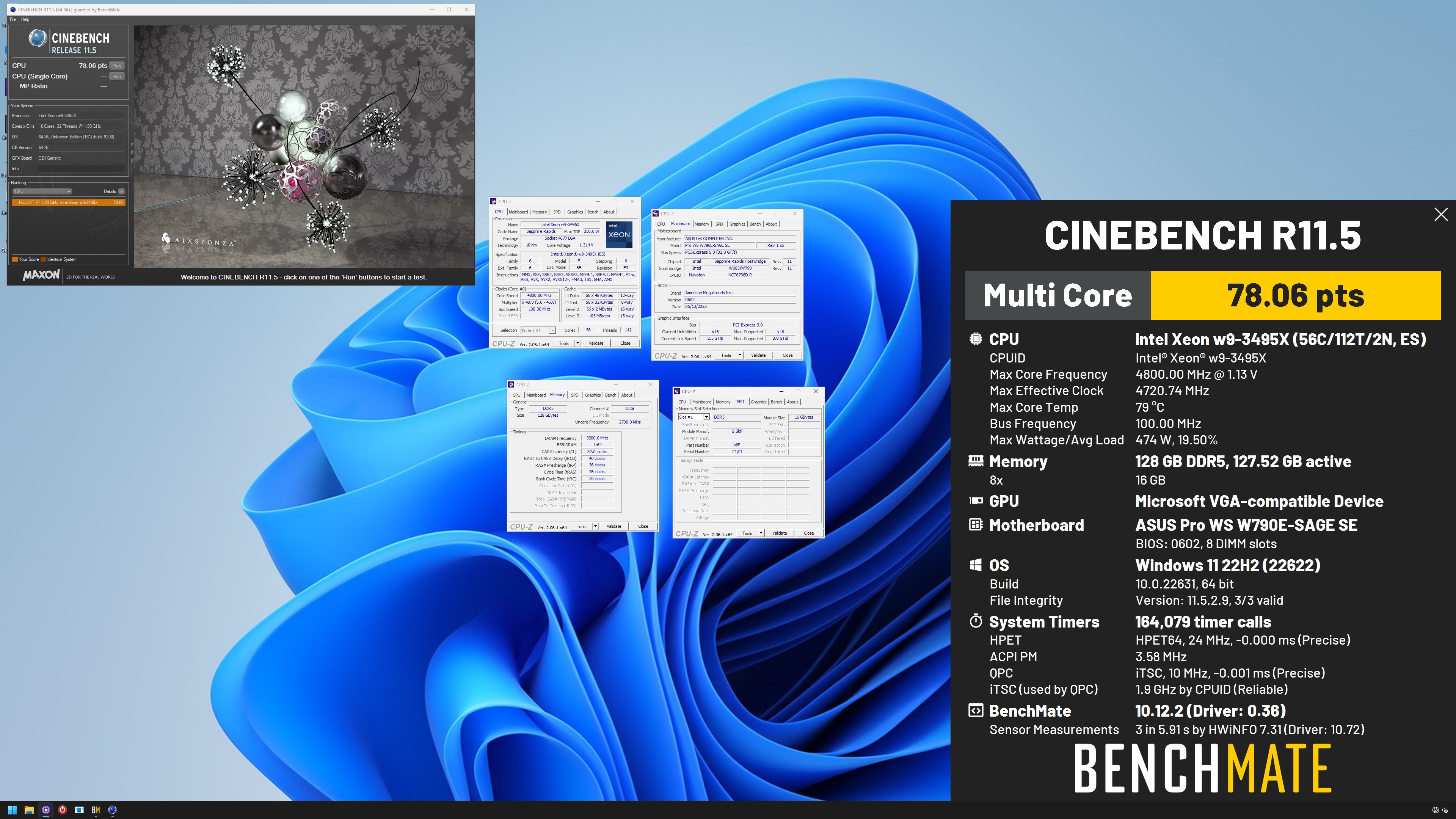Click the rendered spheres image in Cinebench
1456x819 pixels.
pyautogui.click(x=303, y=146)
